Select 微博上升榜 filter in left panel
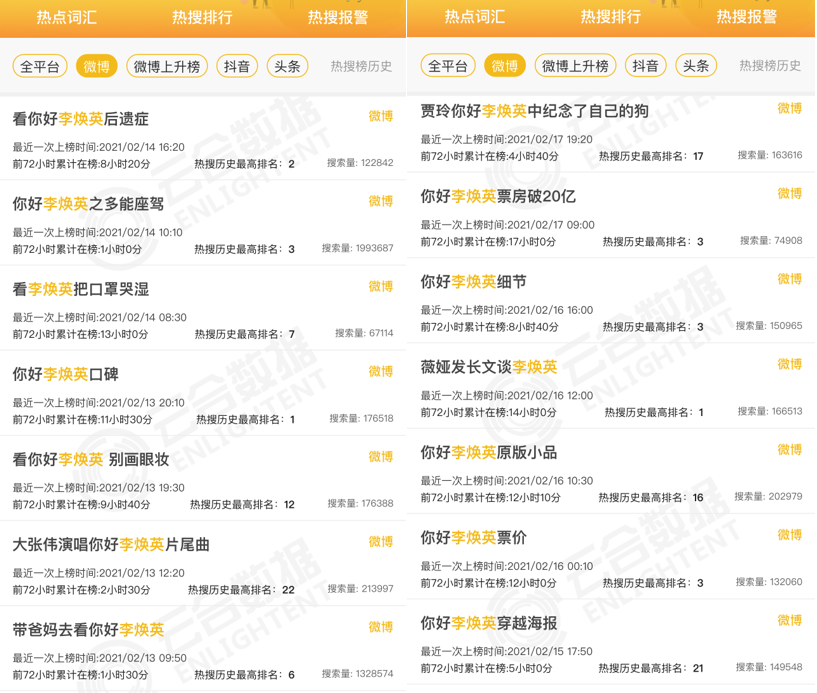The height and width of the screenshot is (693, 817). [167, 67]
